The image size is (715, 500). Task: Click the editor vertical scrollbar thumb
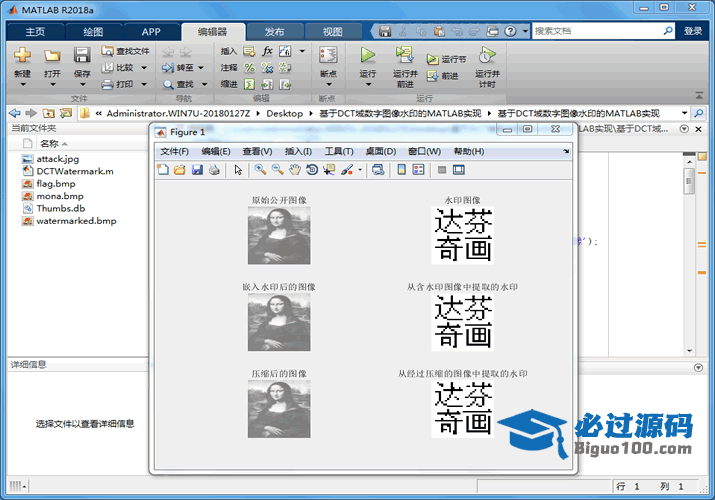(689, 181)
